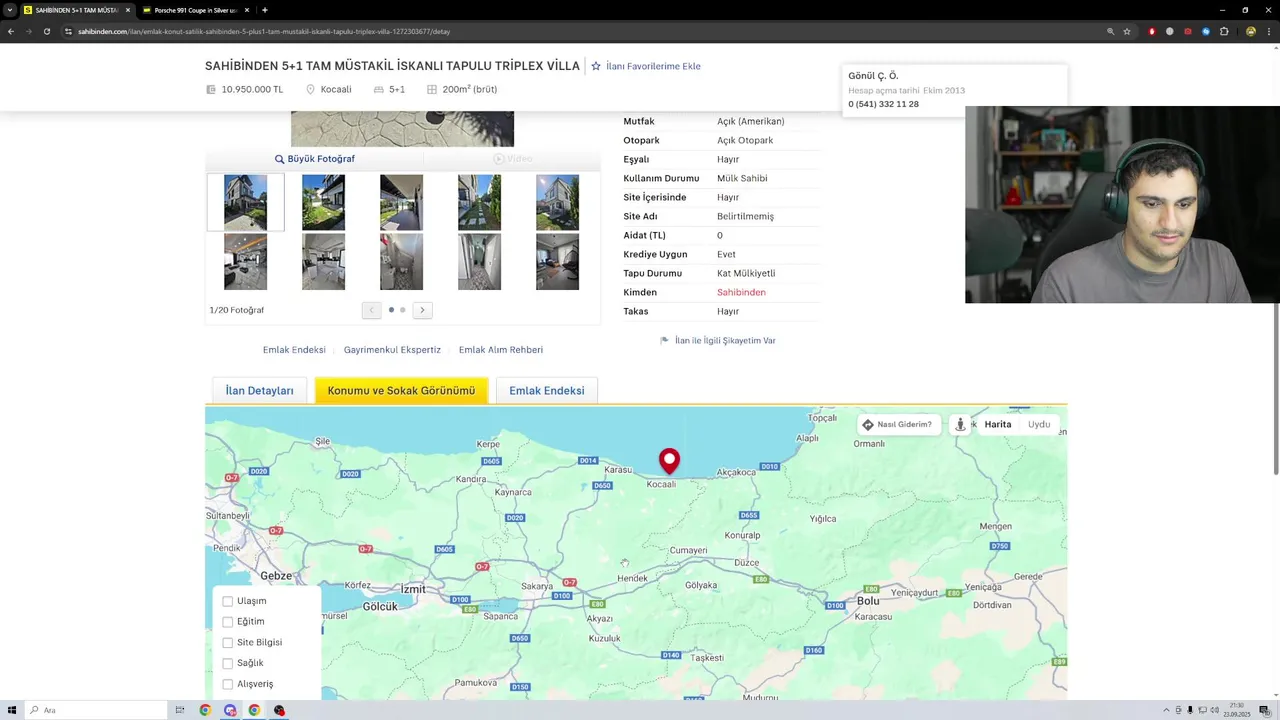The height and width of the screenshot is (720, 1280).
Task: Click the browser back arrow
Action: click(11, 31)
